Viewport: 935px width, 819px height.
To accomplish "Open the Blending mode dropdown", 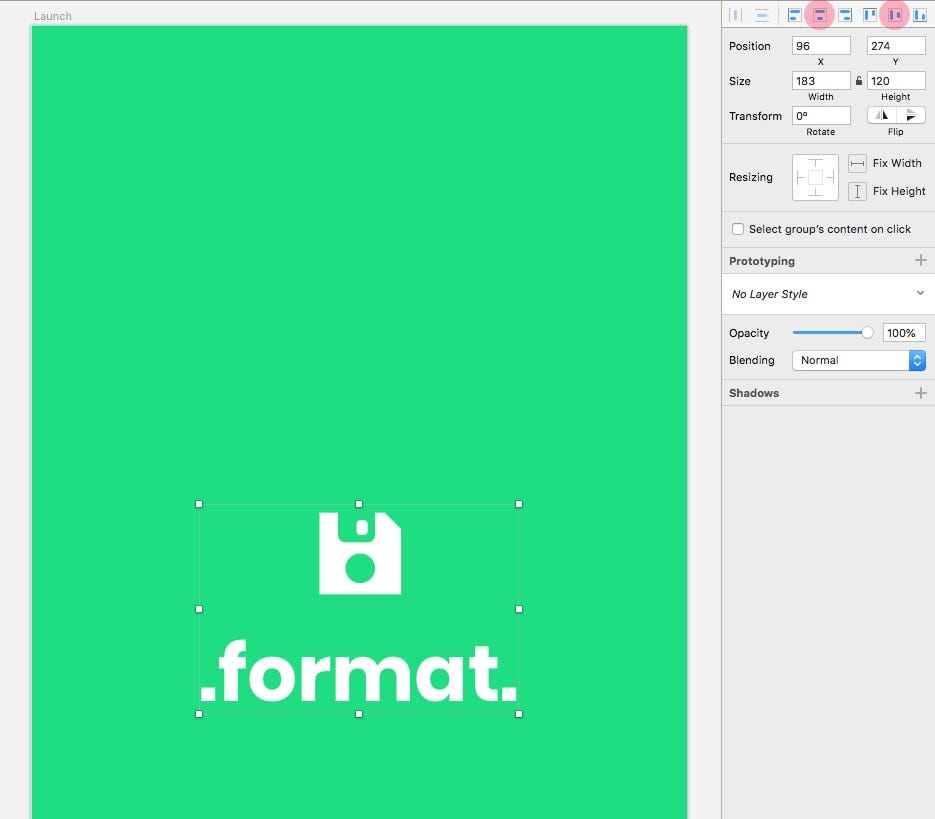I will tap(859, 360).
